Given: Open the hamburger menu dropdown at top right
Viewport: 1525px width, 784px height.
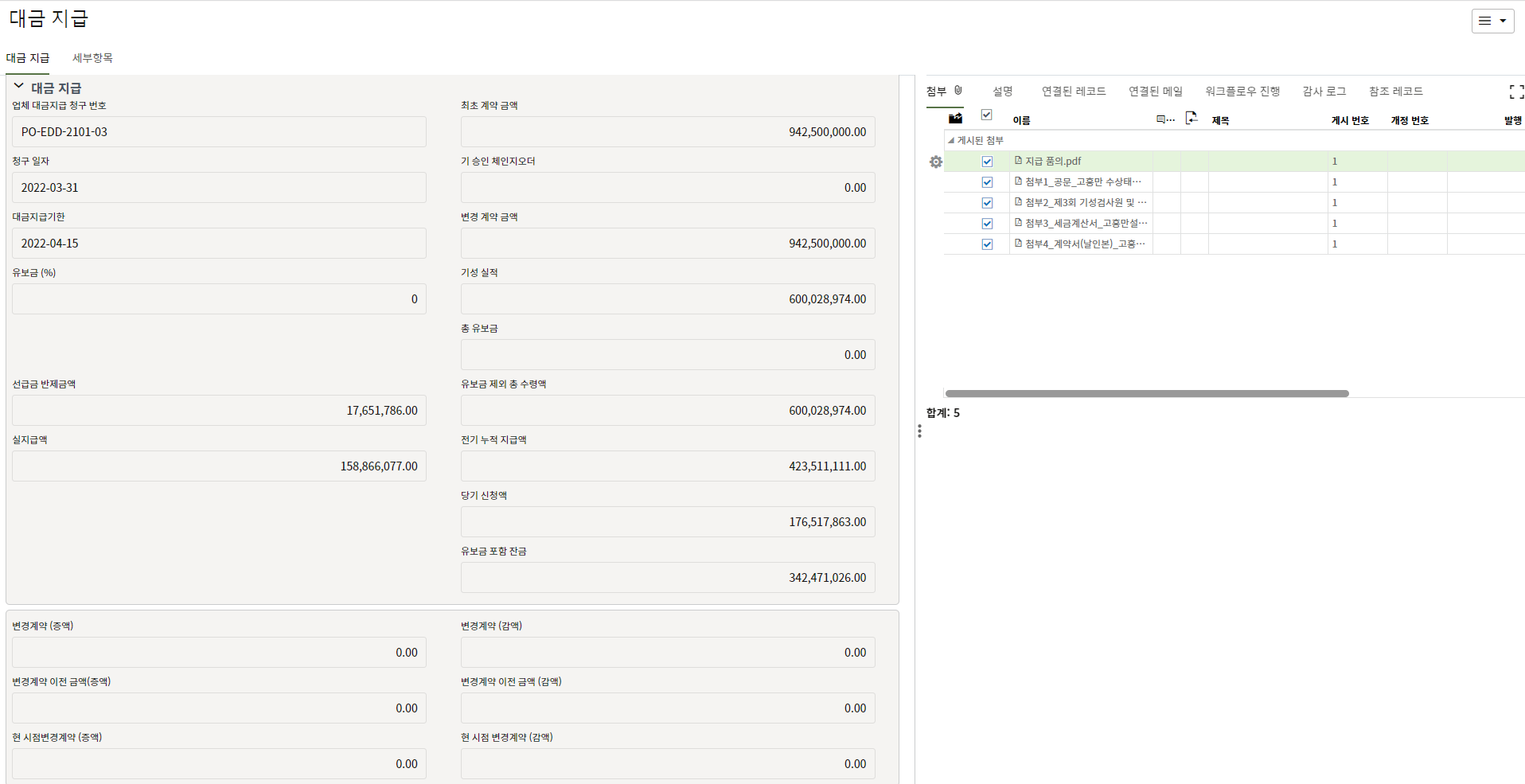Looking at the screenshot, I should 1492,21.
